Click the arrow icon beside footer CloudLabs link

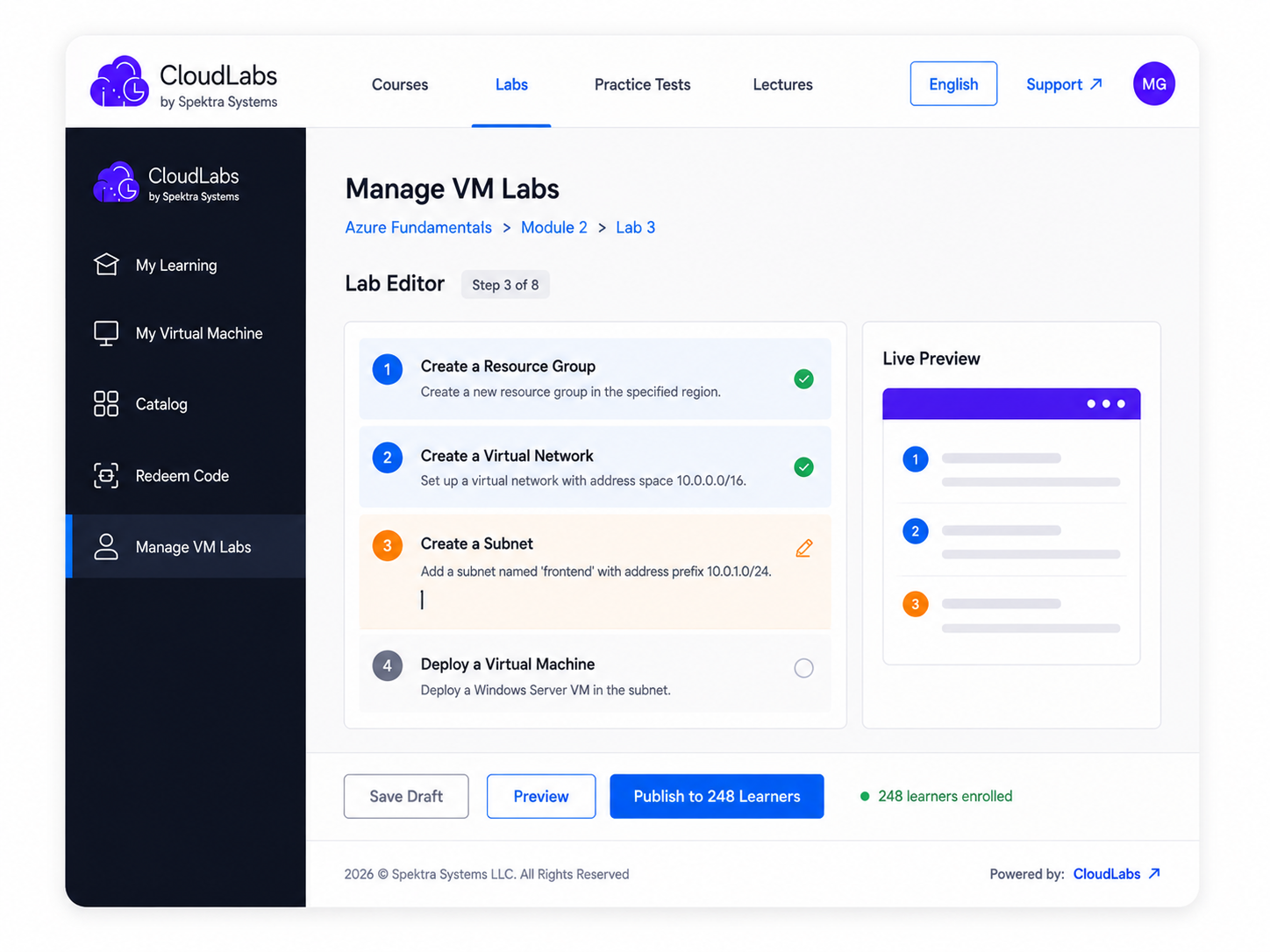click(1154, 873)
